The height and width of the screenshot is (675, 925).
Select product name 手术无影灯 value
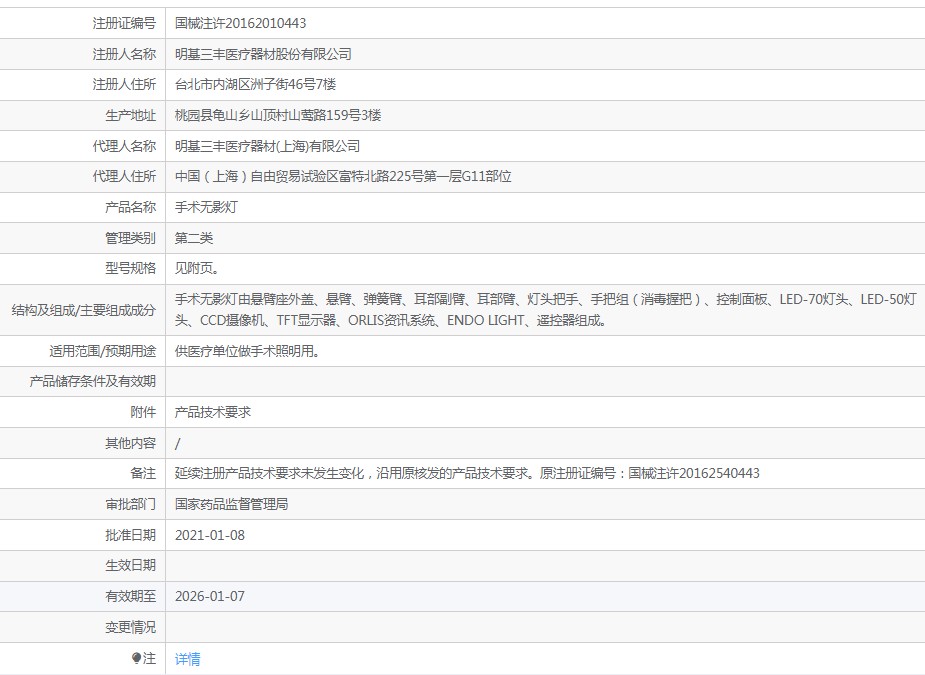(206, 207)
